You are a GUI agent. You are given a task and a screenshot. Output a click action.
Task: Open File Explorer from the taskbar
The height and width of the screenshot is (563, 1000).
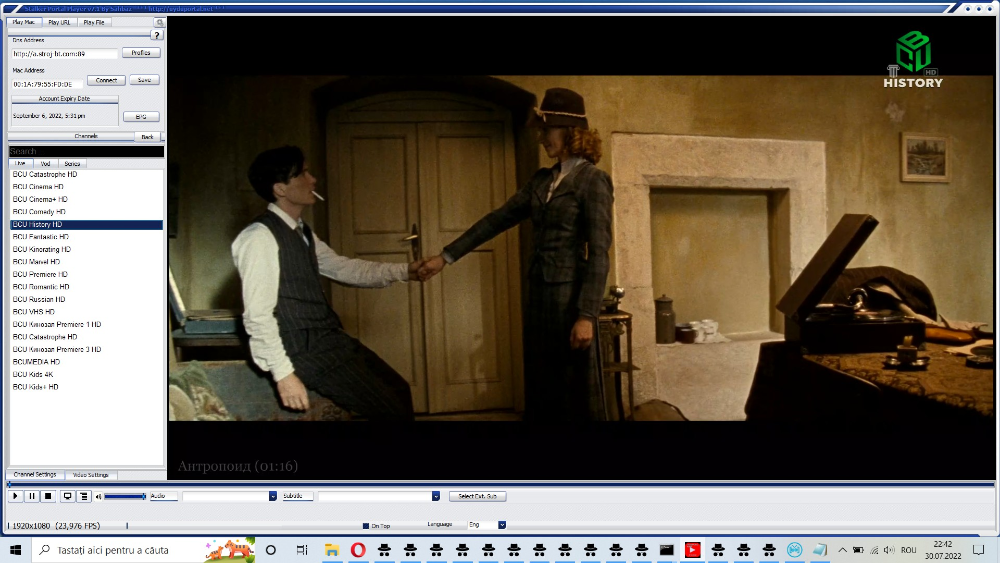(332, 550)
